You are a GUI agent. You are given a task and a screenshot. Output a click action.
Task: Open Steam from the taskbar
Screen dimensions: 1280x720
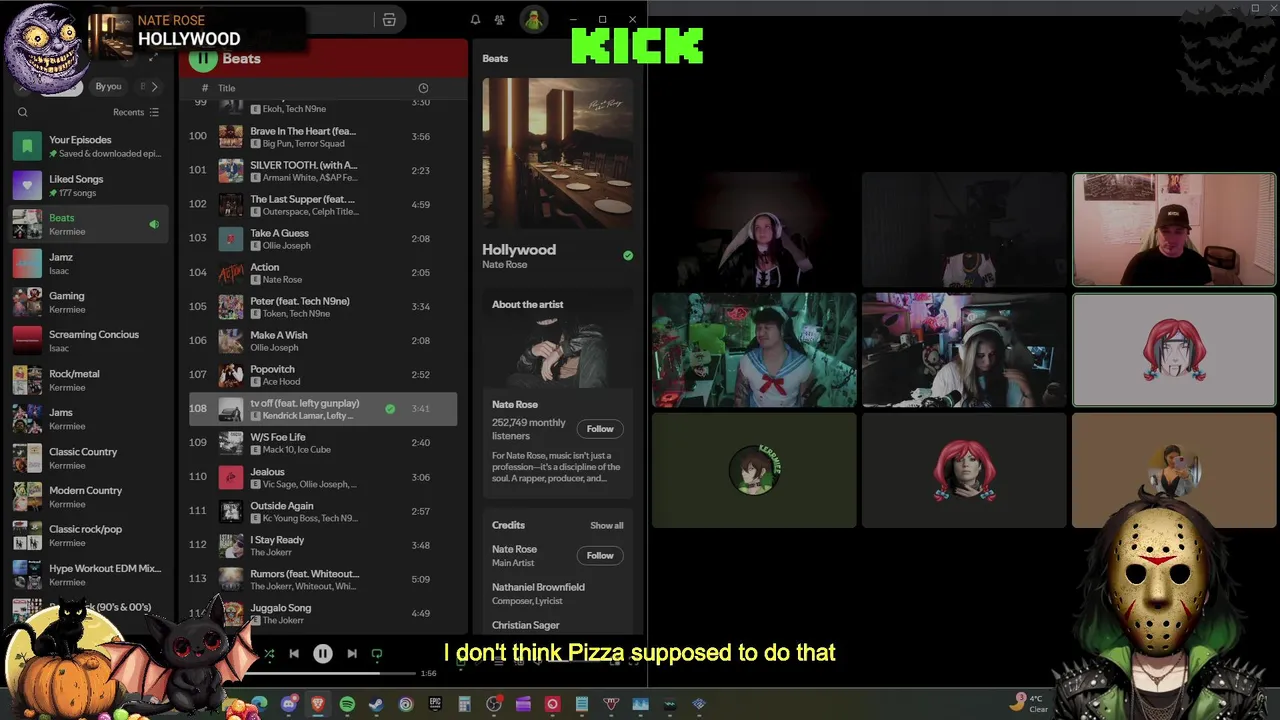376,704
